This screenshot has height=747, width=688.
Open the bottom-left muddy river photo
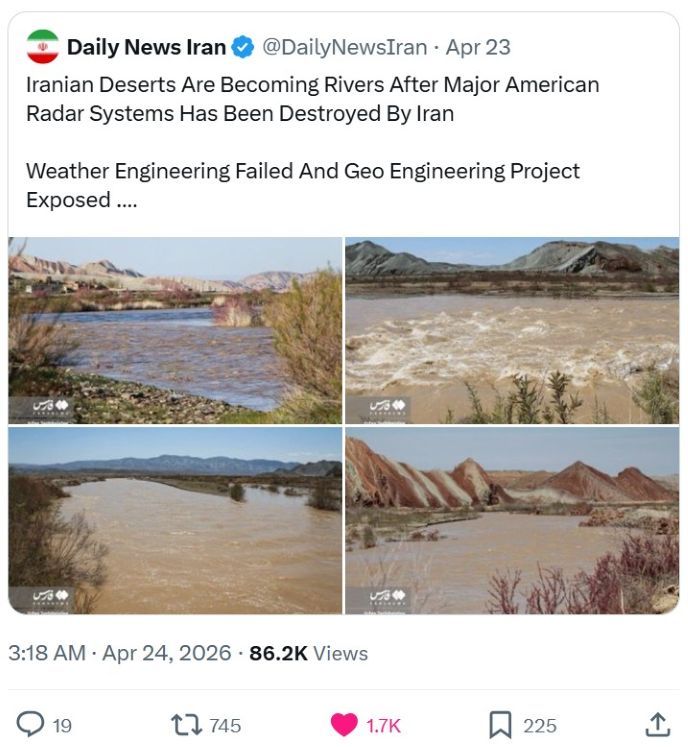(x=175, y=520)
